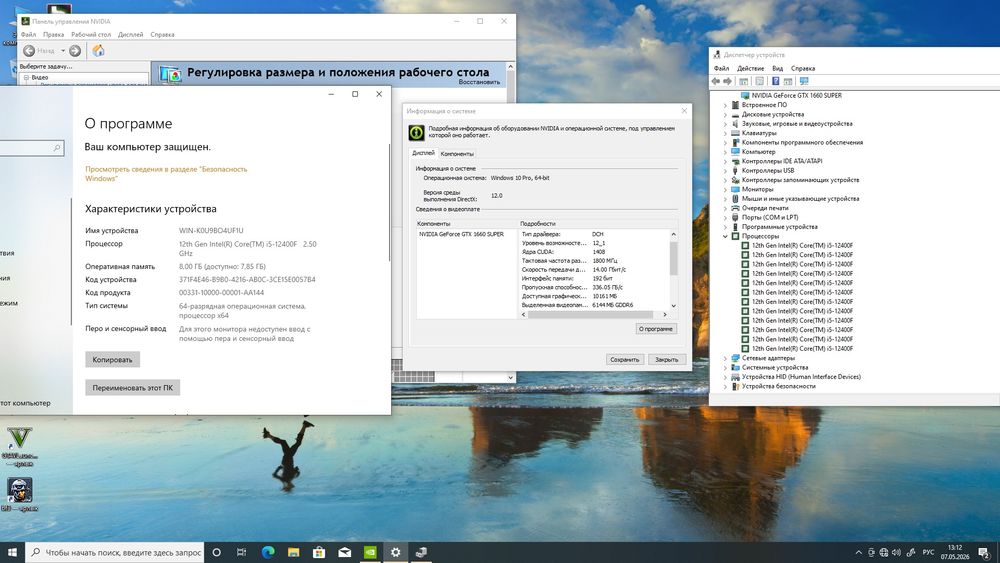This screenshot has height=563, width=1000.
Task: Expand the Встроенное ПО node
Action: pos(725,105)
